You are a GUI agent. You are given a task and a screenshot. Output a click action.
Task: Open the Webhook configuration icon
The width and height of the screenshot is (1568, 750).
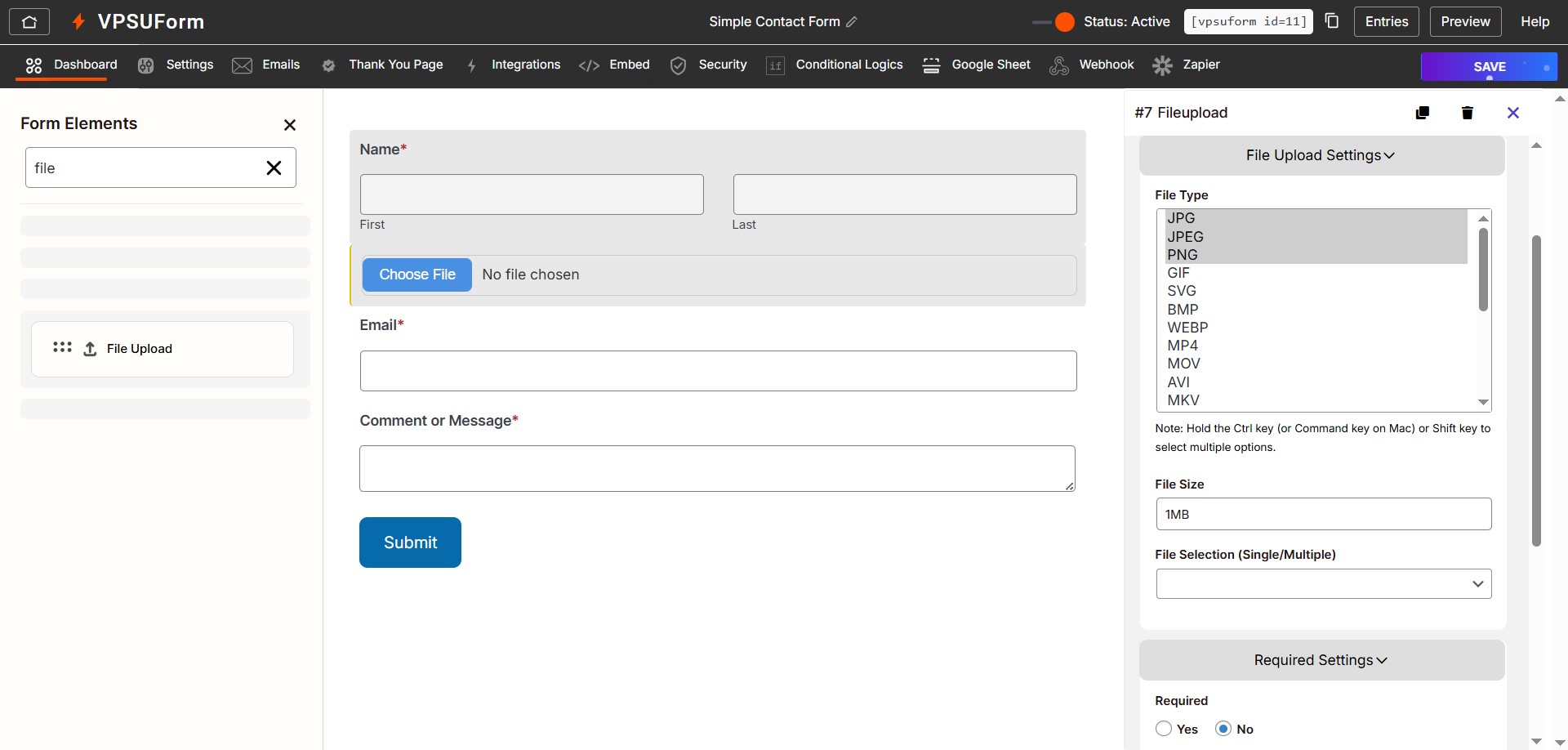(x=1059, y=65)
